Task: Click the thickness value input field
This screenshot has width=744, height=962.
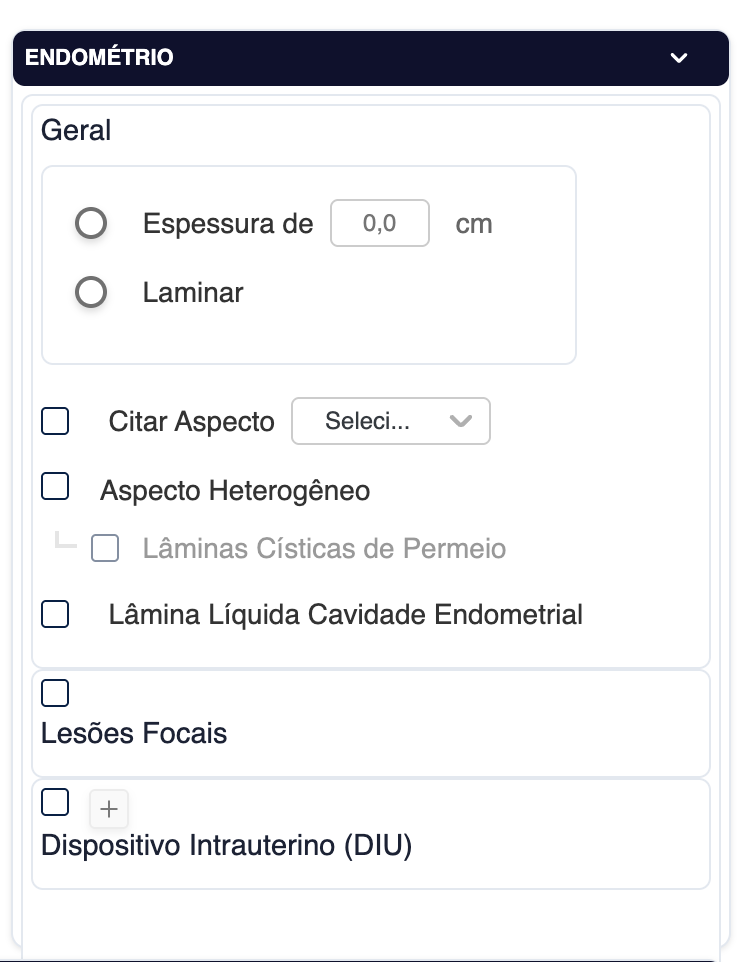Action: pos(380,223)
